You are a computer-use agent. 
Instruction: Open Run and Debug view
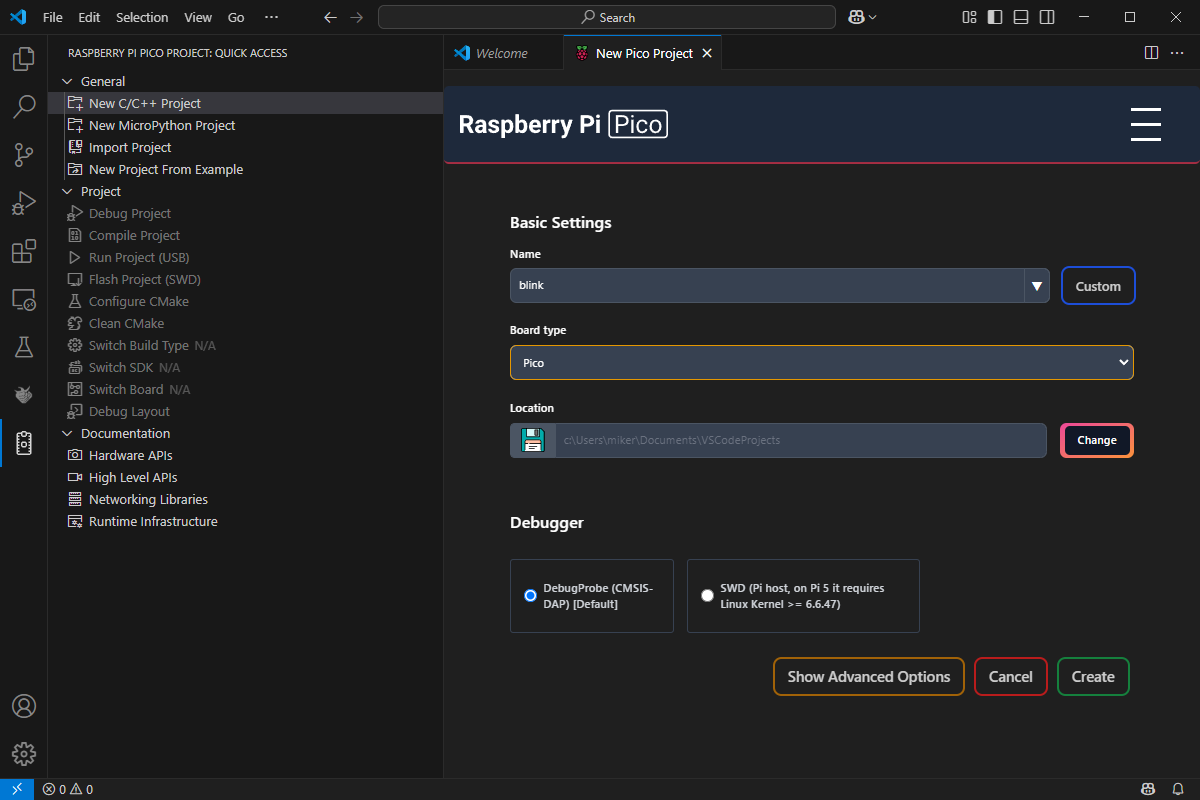(23, 203)
